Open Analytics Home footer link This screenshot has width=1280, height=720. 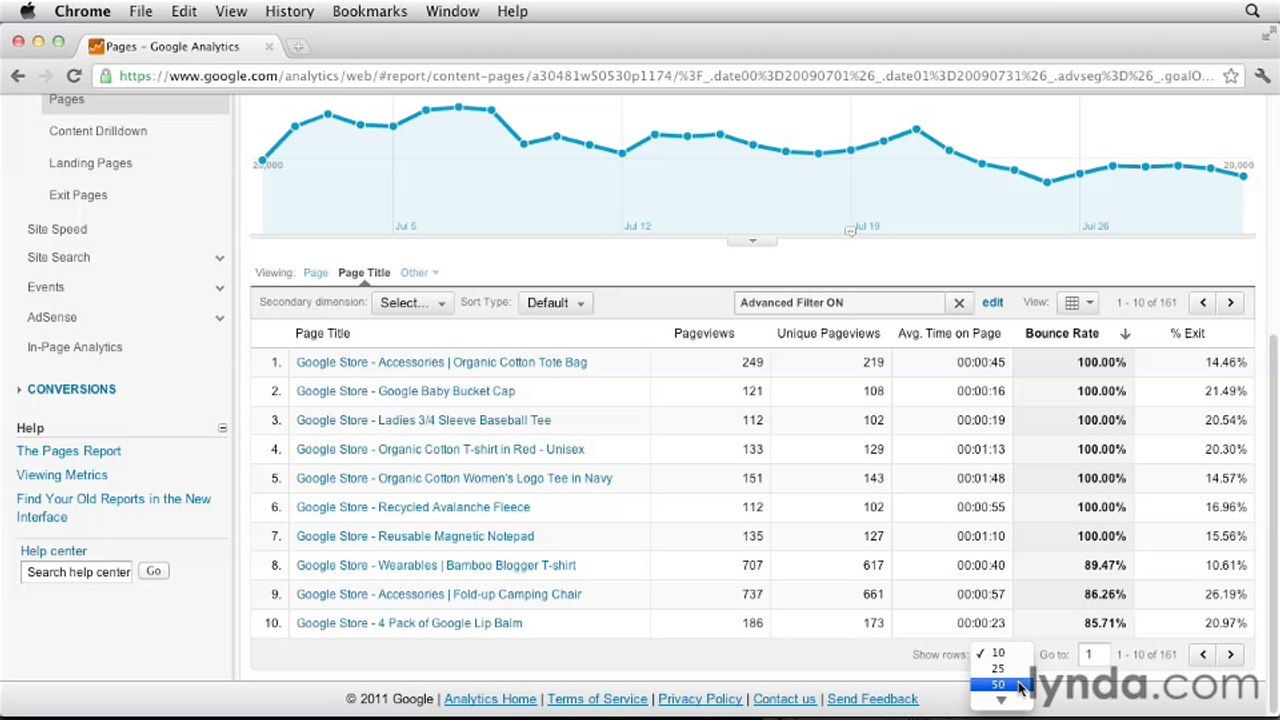(490, 699)
